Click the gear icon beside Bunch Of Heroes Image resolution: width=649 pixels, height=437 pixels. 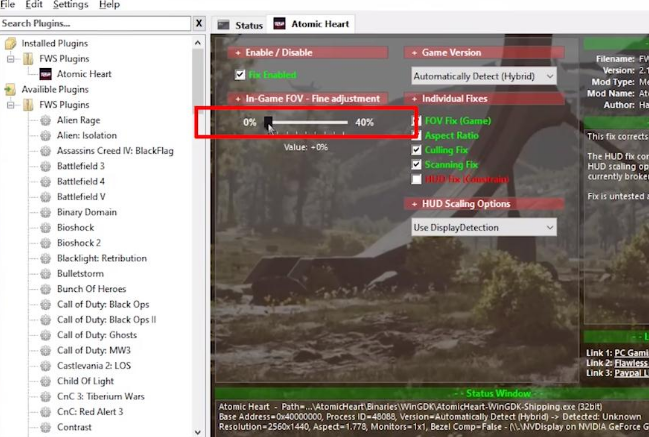coord(46,289)
